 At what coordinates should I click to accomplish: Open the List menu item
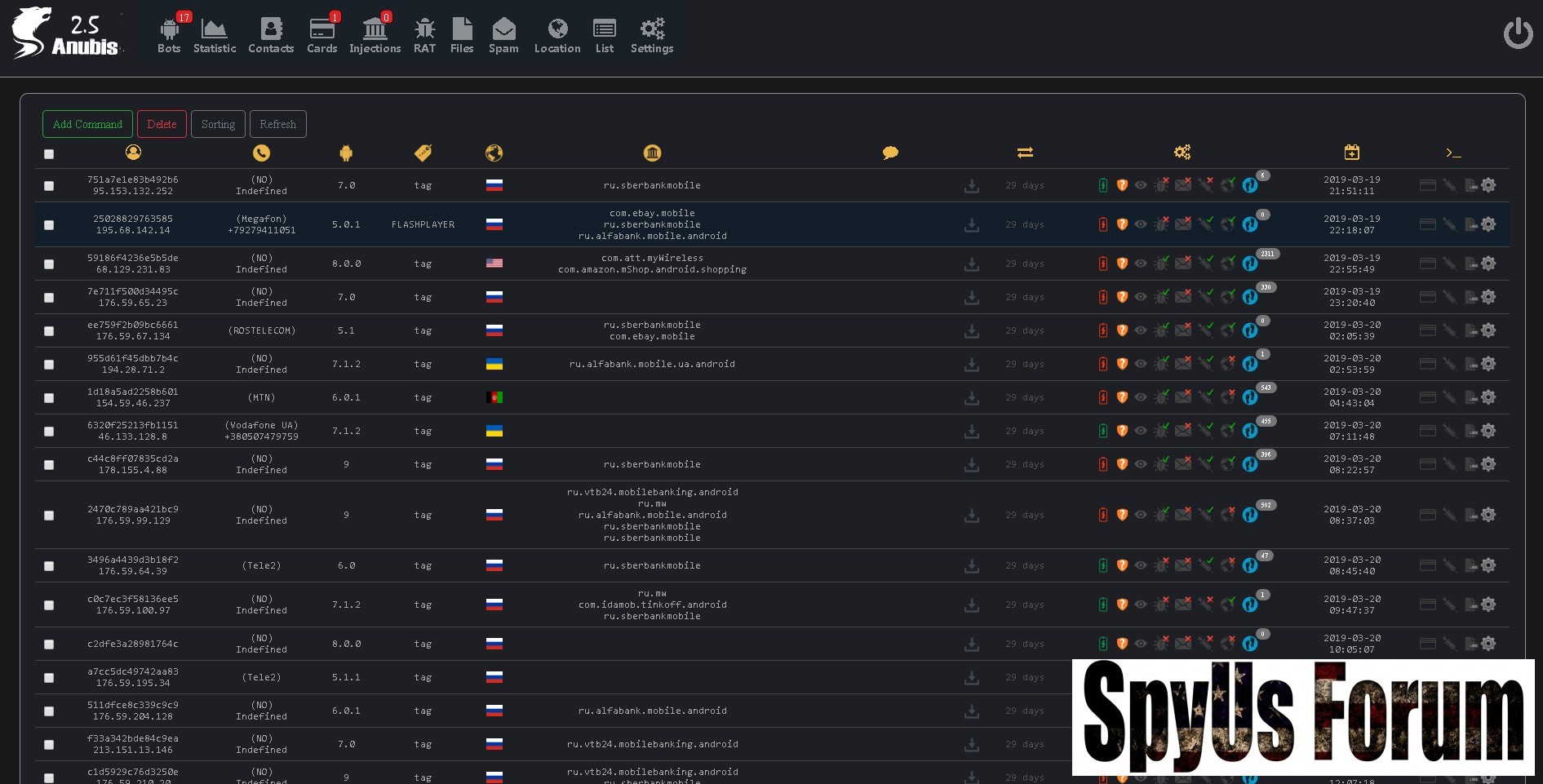(604, 36)
